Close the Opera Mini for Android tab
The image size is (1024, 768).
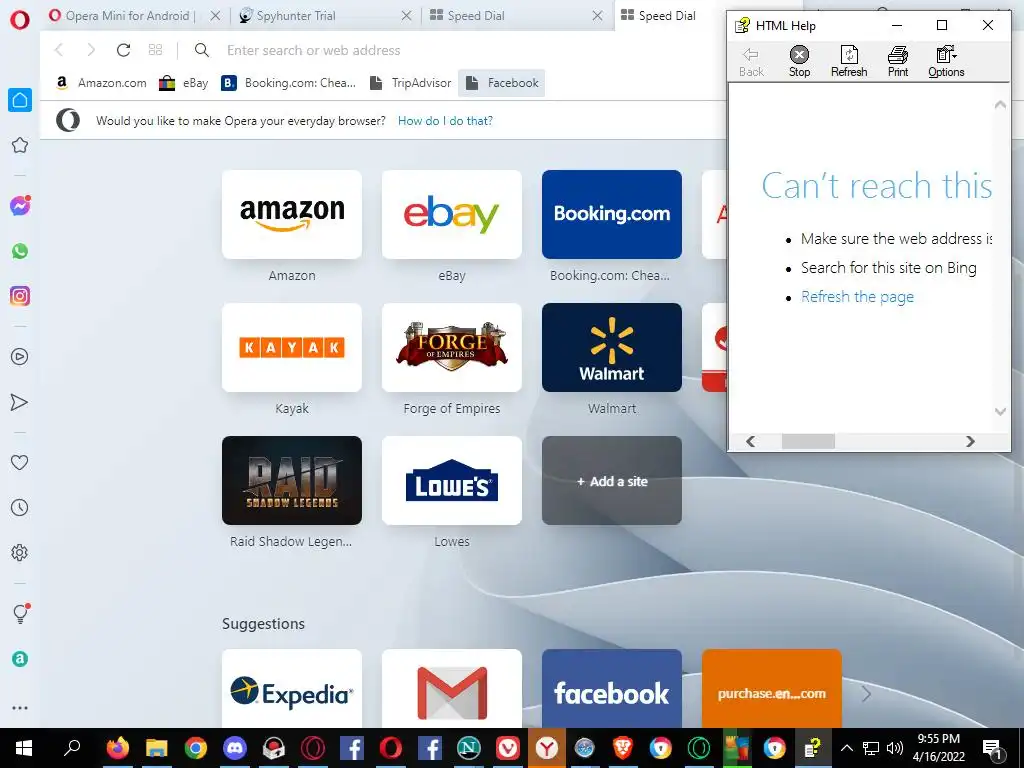[215, 16]
